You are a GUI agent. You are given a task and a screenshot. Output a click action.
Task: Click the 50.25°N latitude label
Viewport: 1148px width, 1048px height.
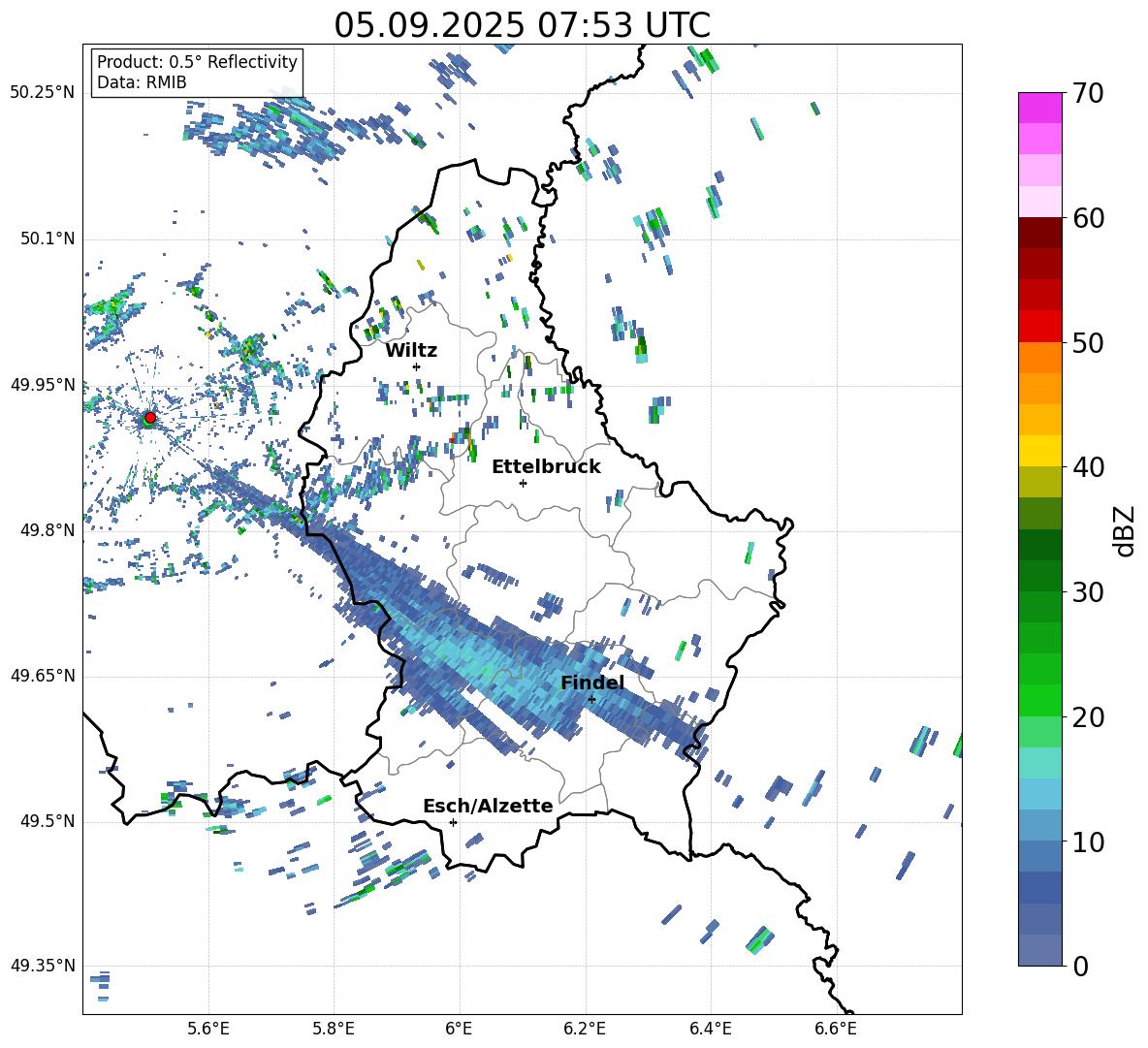pyautogui.click(x=43, y=93)
